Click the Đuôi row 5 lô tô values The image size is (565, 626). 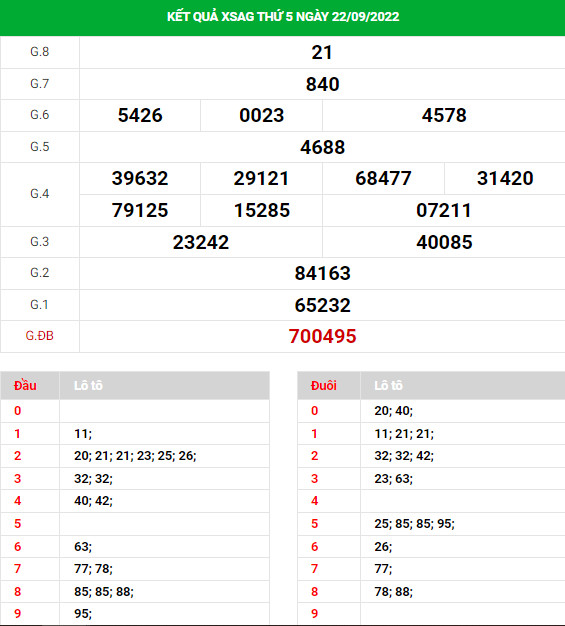(414, 524)
